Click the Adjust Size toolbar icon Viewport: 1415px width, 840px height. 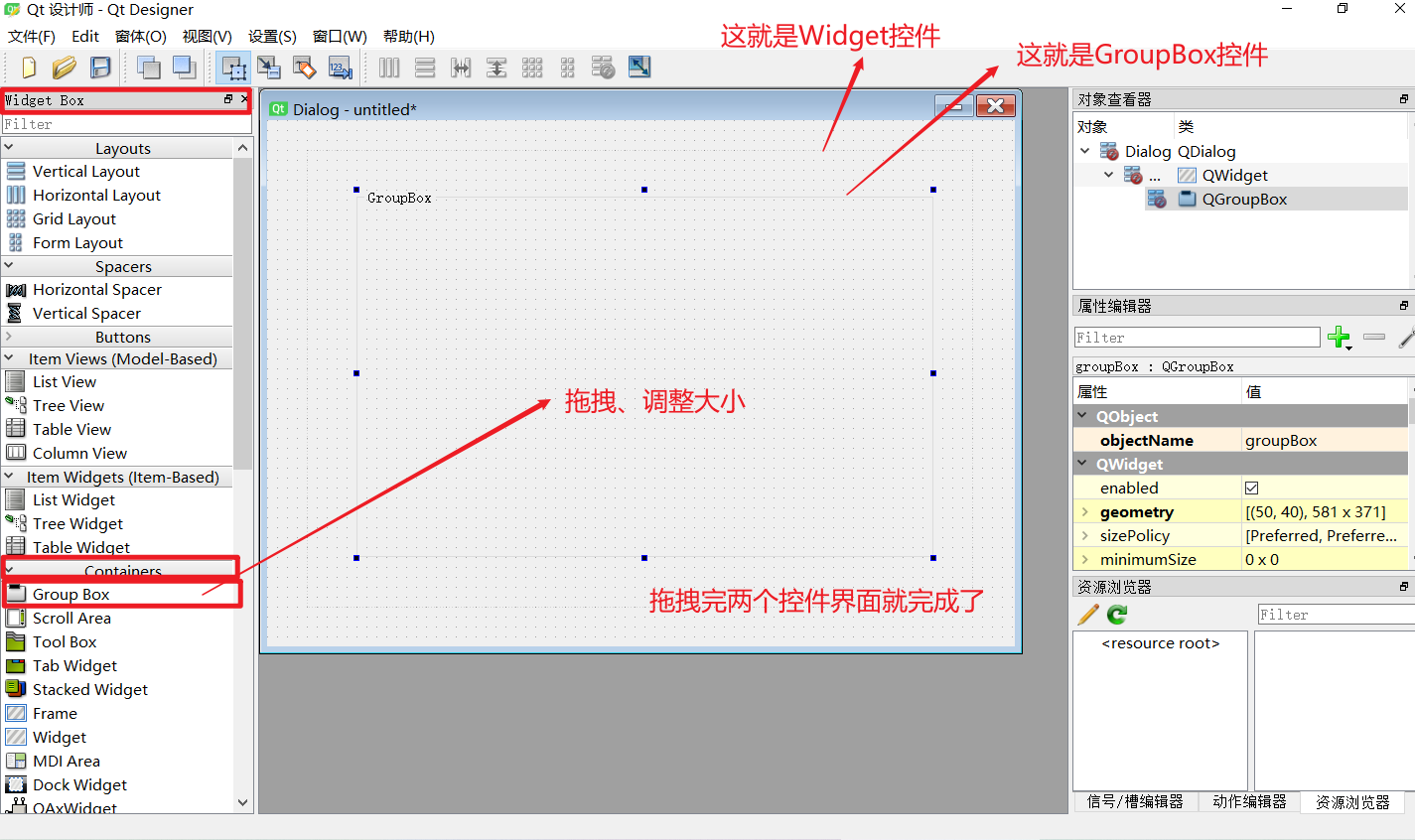(639, 68)
